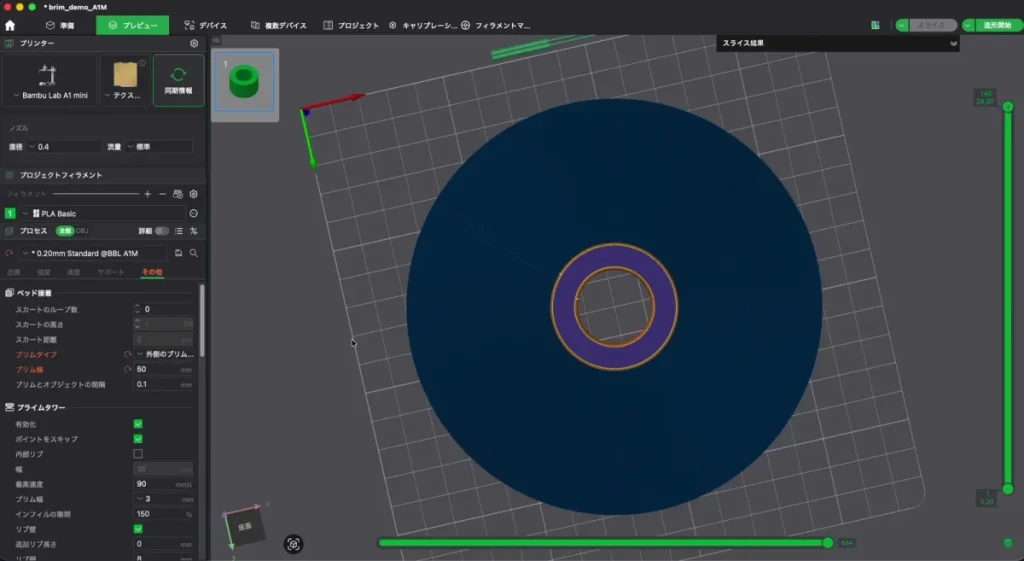Toggle the ポイントをスキップ checkbox
The height and width of the screenshot is (561, 1024).
[x=138, y=439]
